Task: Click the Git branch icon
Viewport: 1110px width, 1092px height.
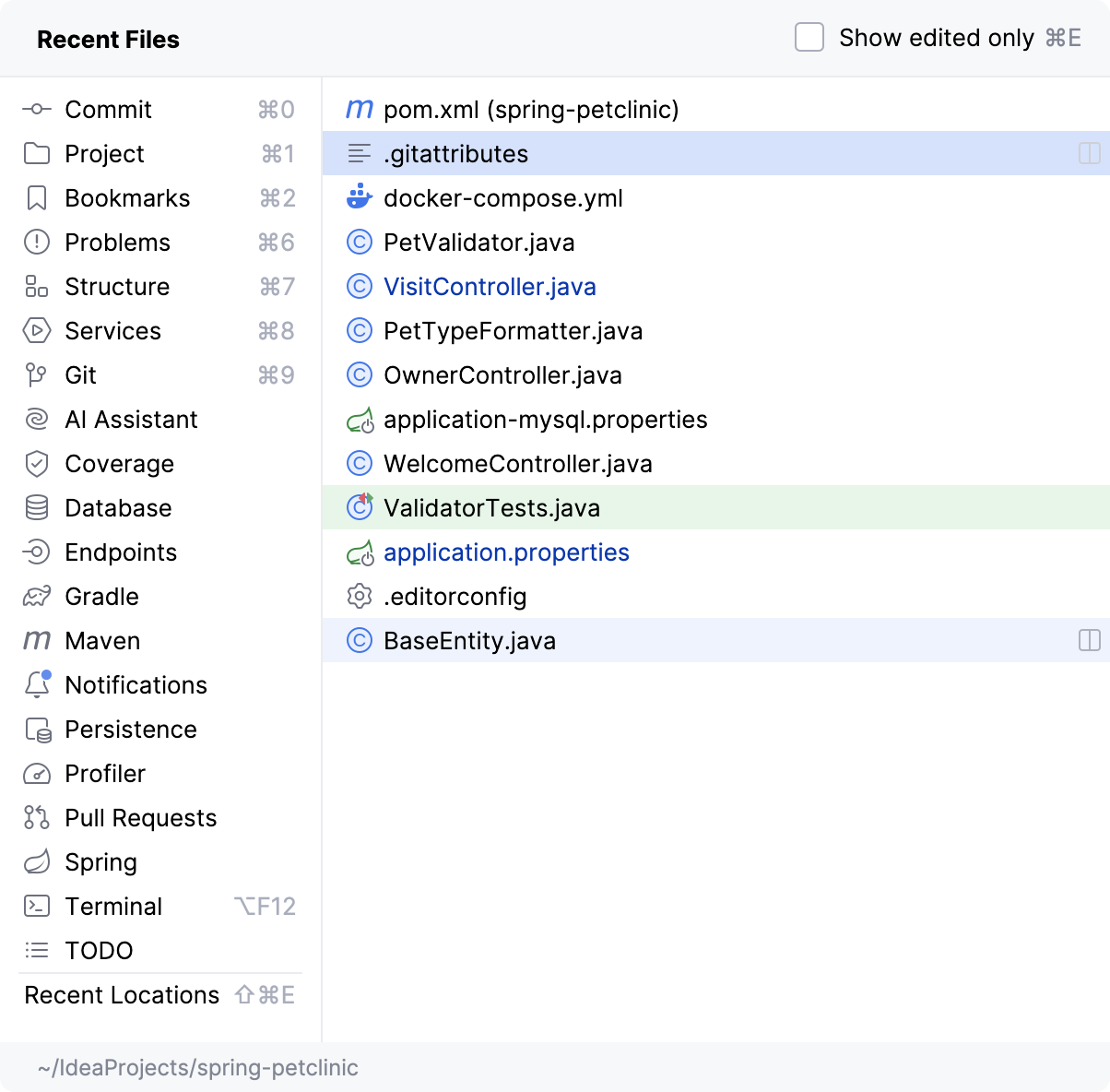Action: pos(37,375)
